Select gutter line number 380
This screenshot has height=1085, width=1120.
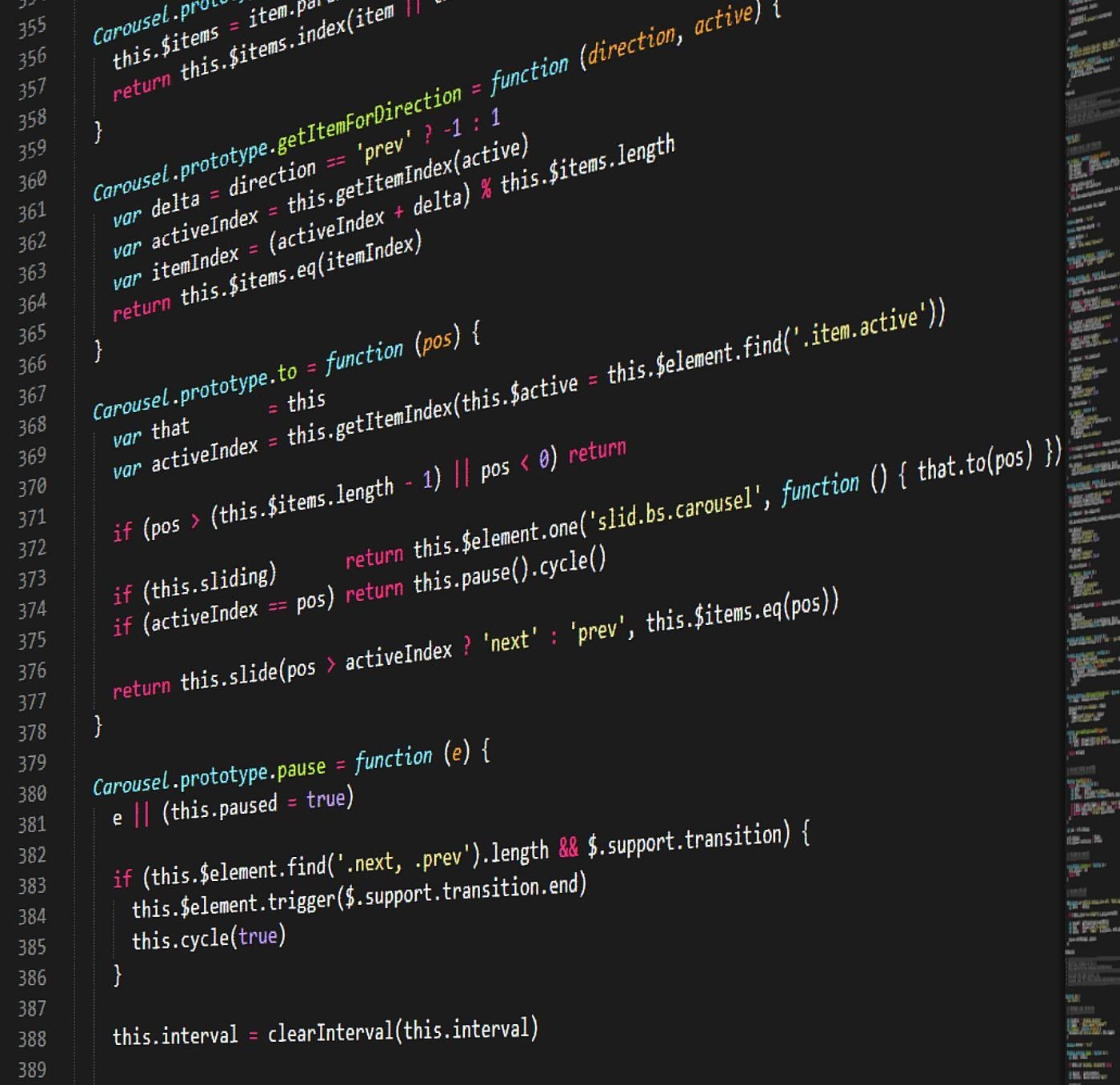click(x=32, y=794)
